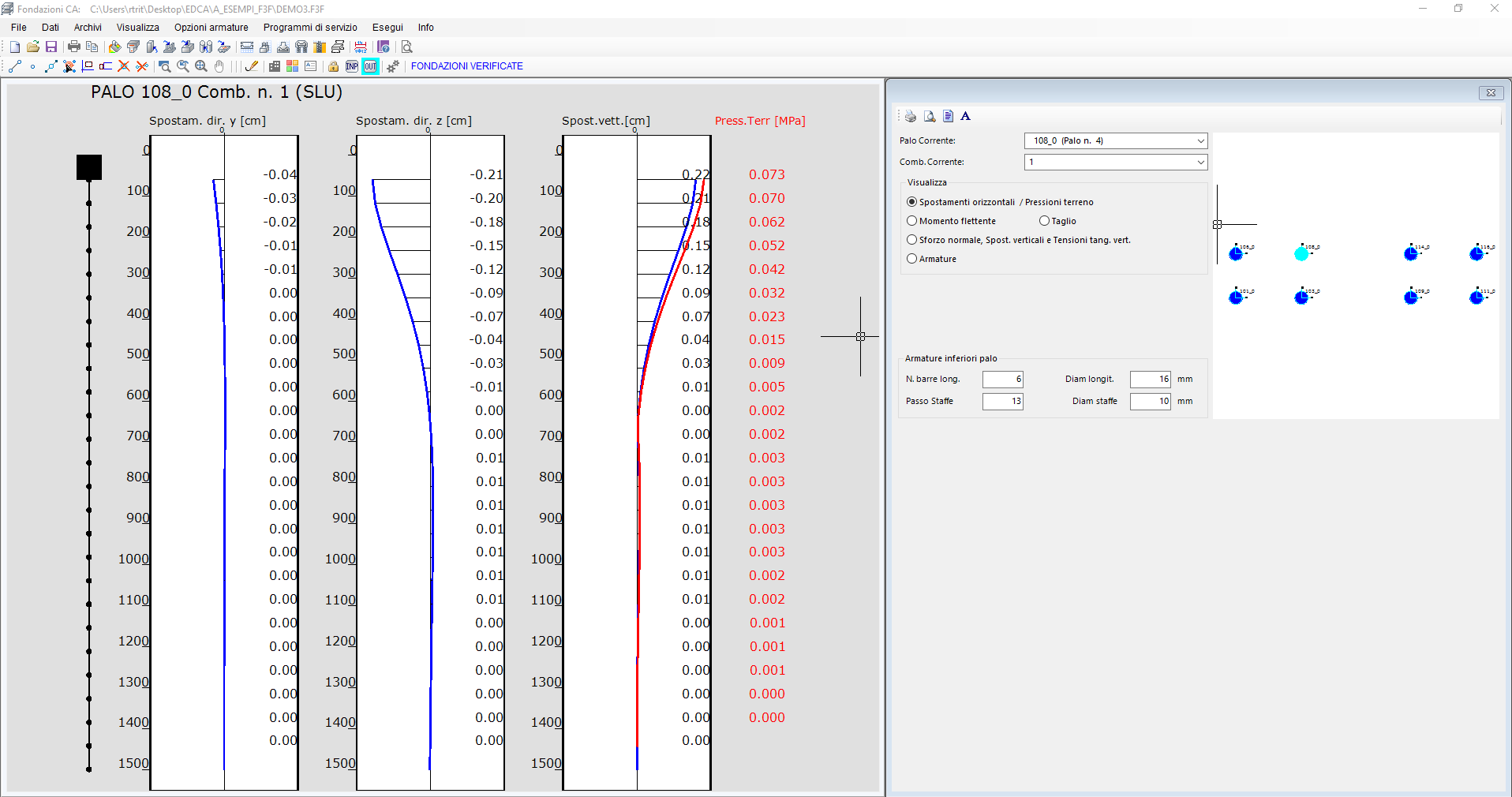Activate the zoom window tool
This screenshot has width=1512, height=797.
[165, 66]
